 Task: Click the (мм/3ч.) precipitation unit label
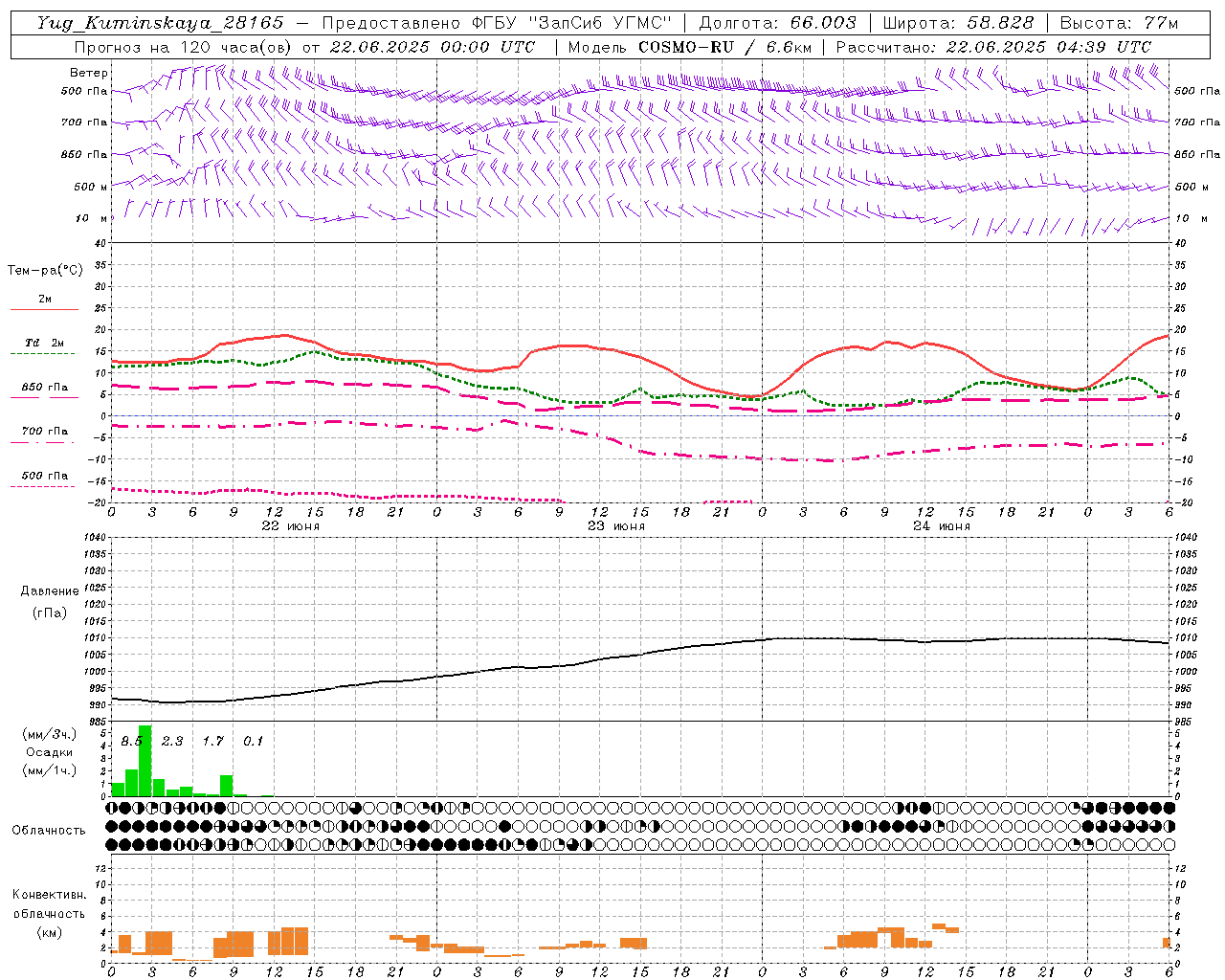click(49, 734)
